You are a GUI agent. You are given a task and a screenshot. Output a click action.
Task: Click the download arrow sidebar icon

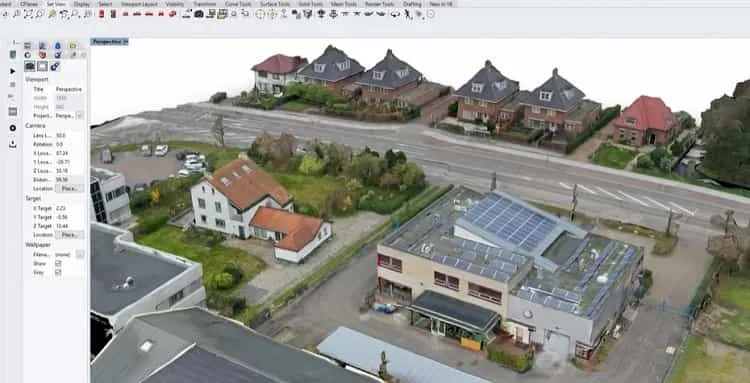coord(12,145)
